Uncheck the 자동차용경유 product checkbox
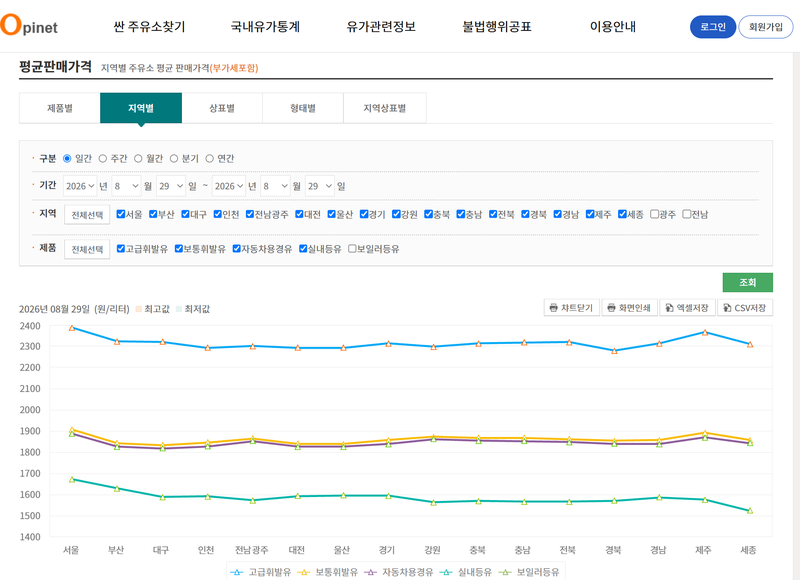 coord(237,248)
